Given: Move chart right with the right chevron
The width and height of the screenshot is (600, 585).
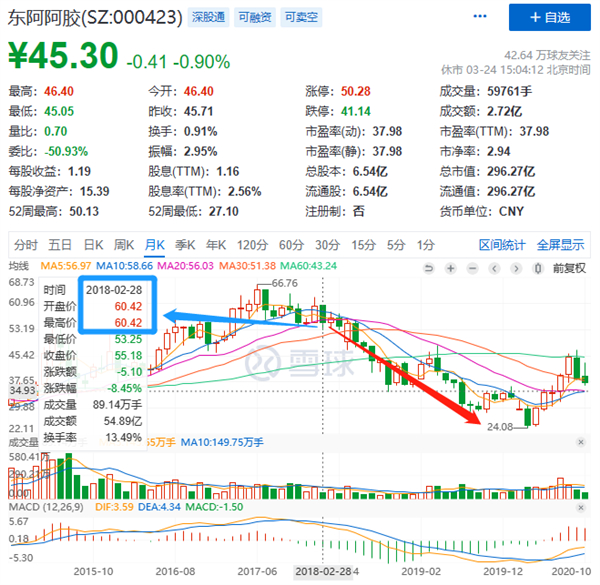Looking at the screenshot, I should click(516, 269).
